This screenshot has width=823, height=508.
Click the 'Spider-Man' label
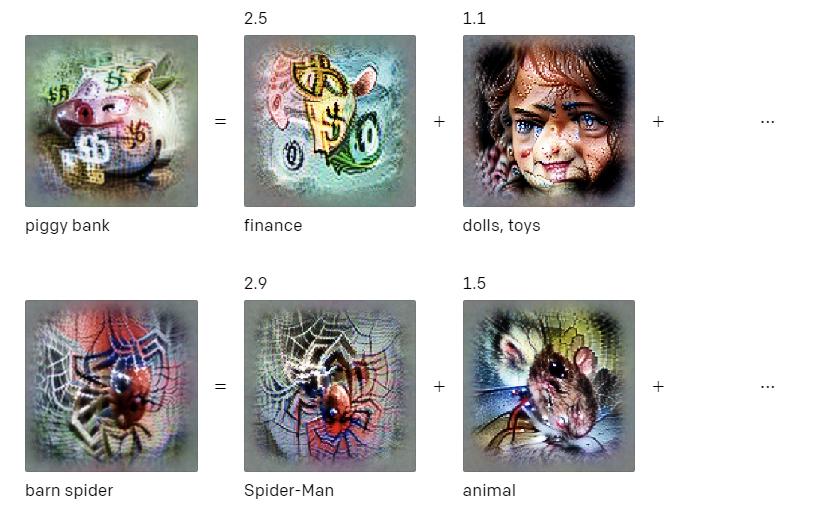(289, 491)
